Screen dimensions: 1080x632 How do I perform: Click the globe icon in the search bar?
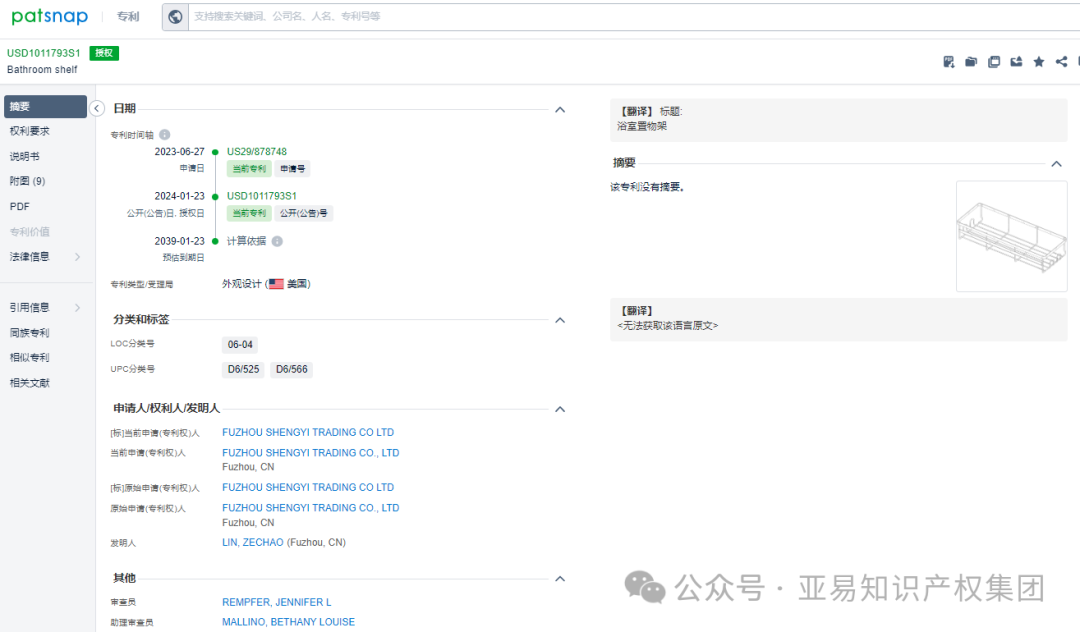(175, 16)
